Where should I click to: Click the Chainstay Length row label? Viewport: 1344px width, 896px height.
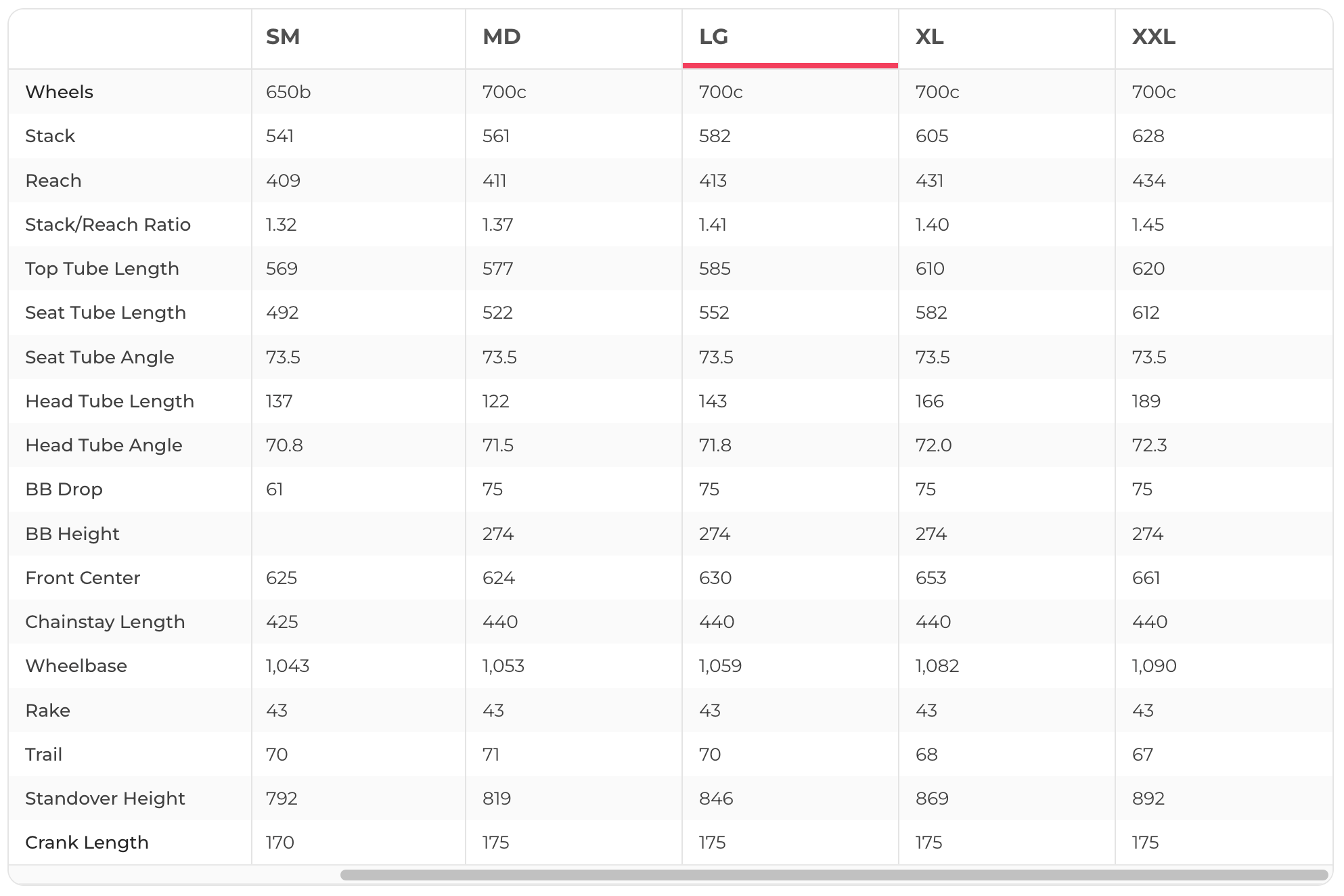click(105, 622)
